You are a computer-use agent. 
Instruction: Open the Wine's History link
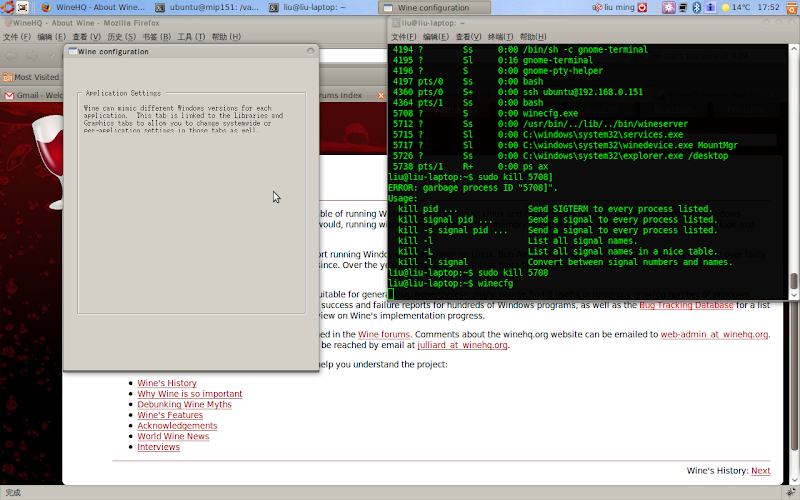tap(167, 383)
